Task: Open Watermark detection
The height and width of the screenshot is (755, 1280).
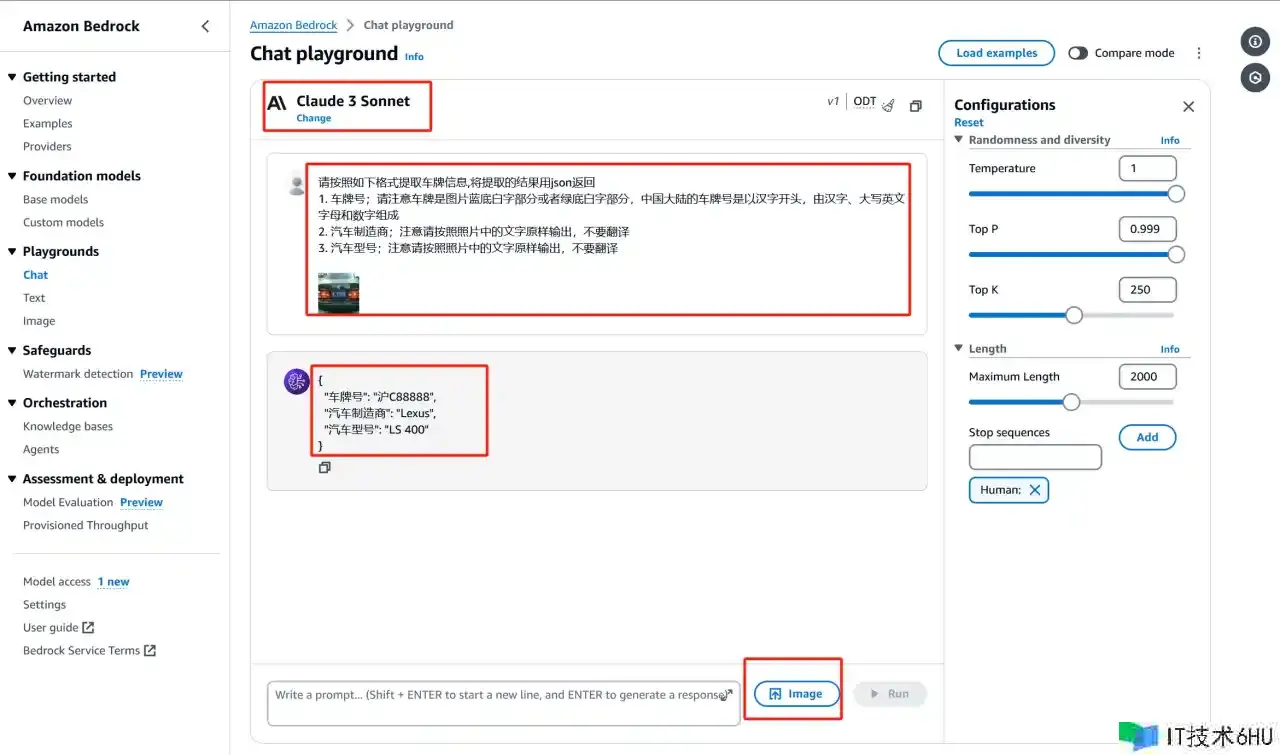Action: pos(78,374)
